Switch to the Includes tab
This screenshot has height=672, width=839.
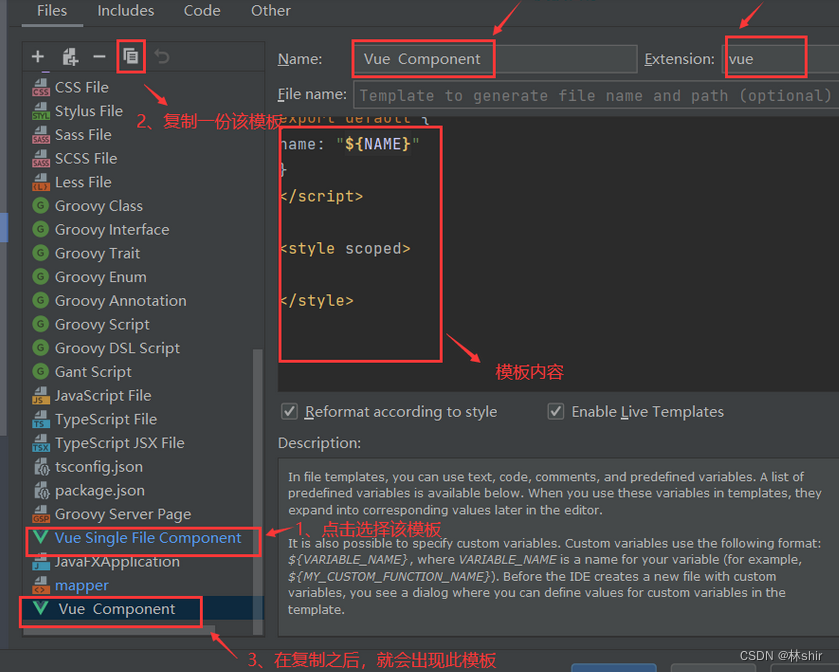pyautogui.click(x=126, y=11)
